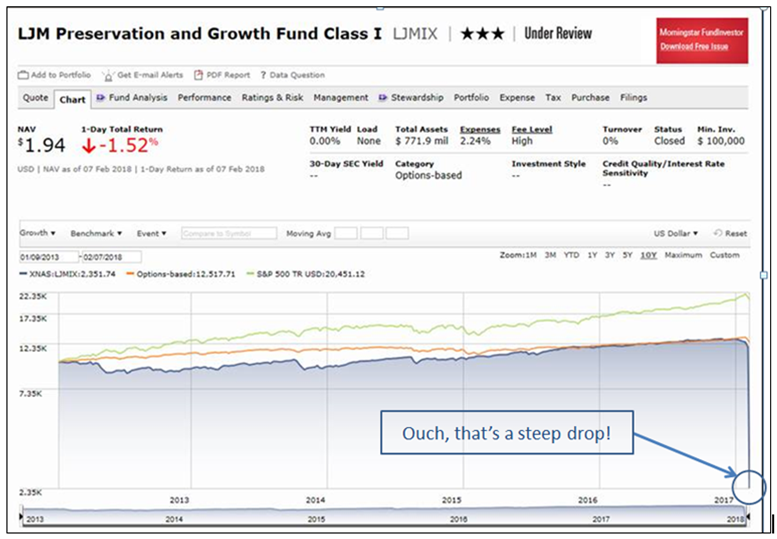Switch to the Portfolio tab
777x539 pixels.
point(471,98)
